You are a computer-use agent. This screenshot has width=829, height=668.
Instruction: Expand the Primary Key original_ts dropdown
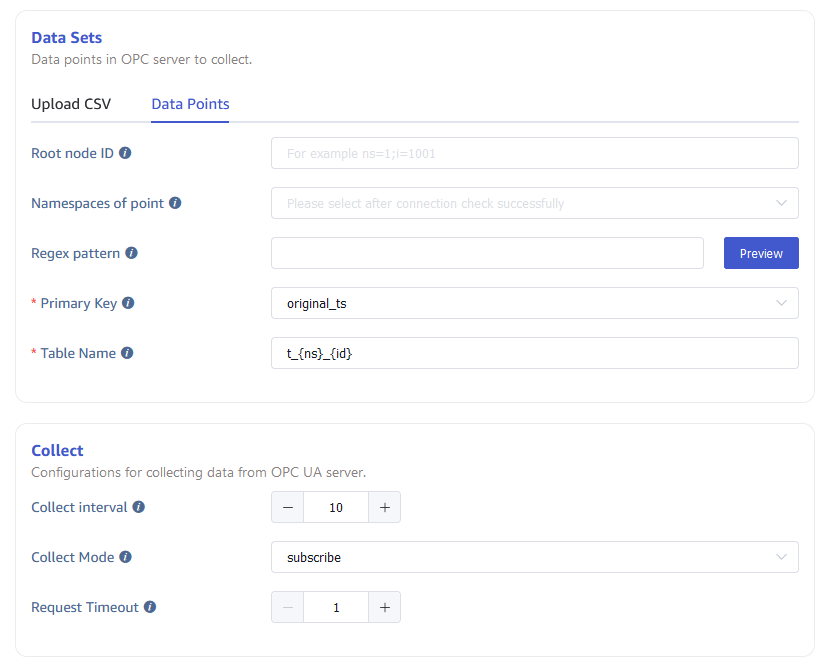click(x=534, y=303)
